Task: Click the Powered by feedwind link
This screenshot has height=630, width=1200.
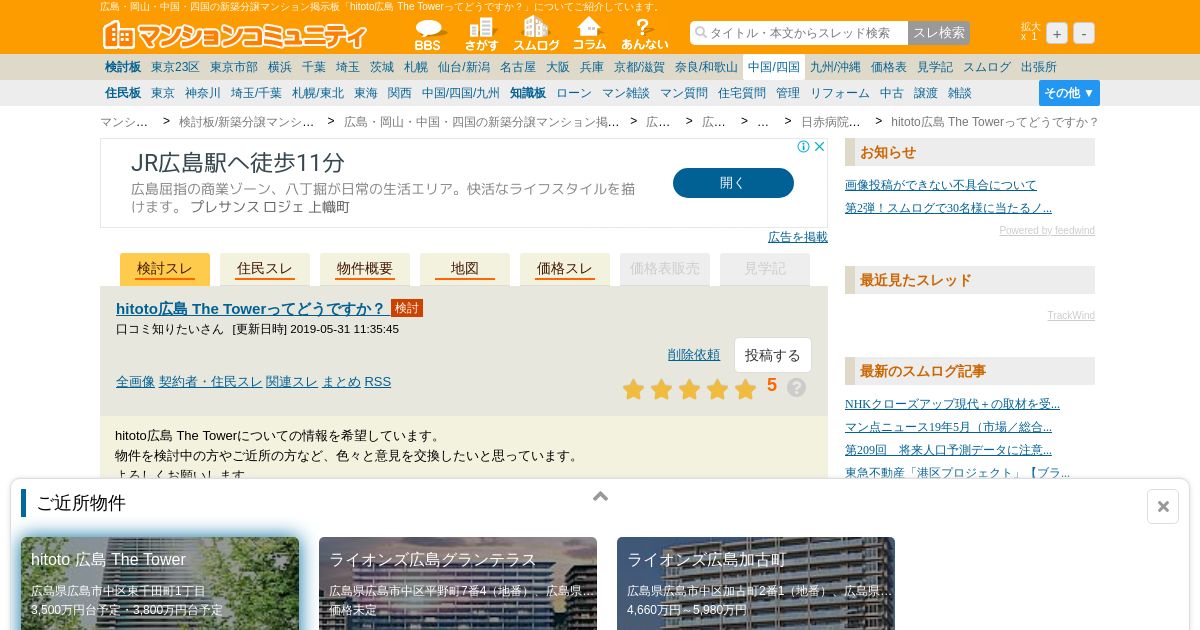Action: 1047,231
